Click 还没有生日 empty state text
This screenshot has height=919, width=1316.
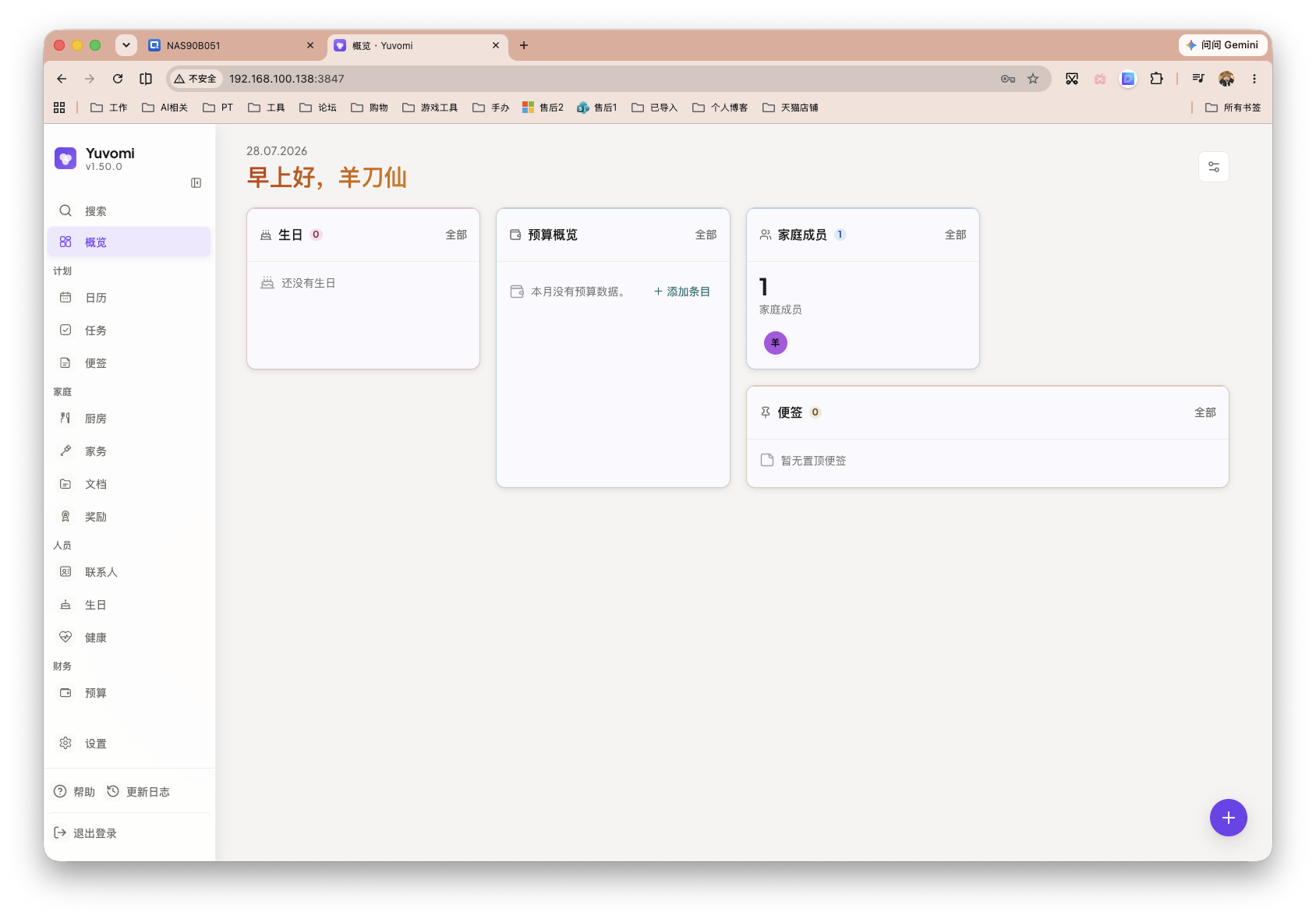[308, 283]
